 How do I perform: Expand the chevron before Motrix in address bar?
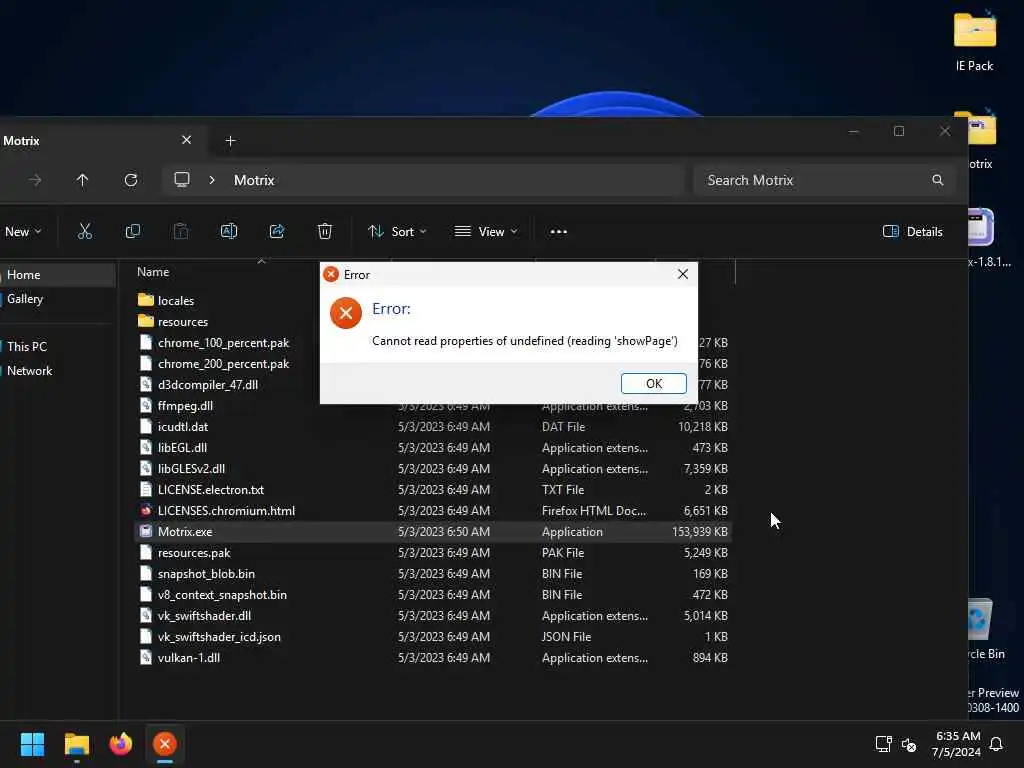[212, 180]
